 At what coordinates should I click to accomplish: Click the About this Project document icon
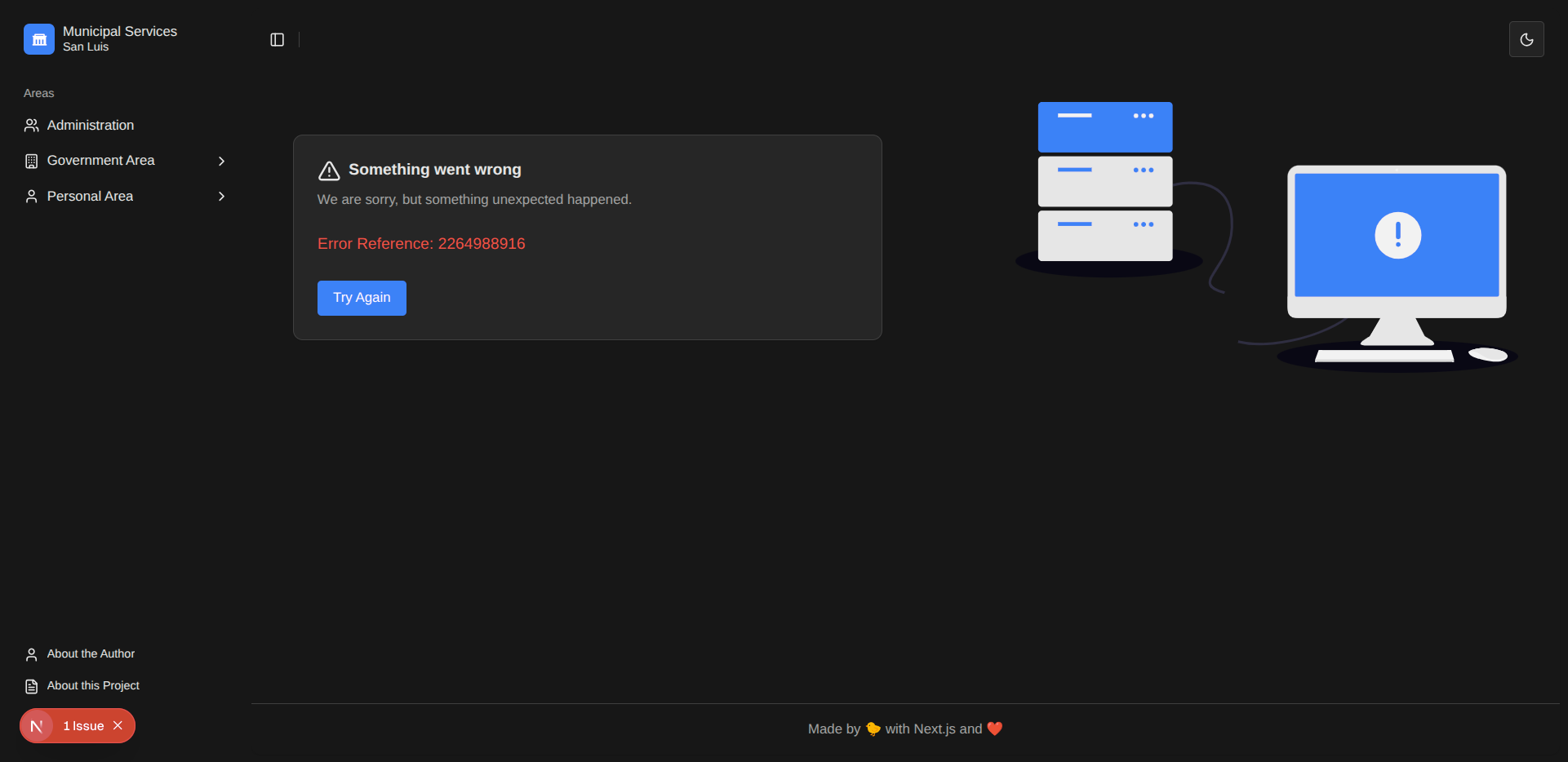click(x=31, y=687)
